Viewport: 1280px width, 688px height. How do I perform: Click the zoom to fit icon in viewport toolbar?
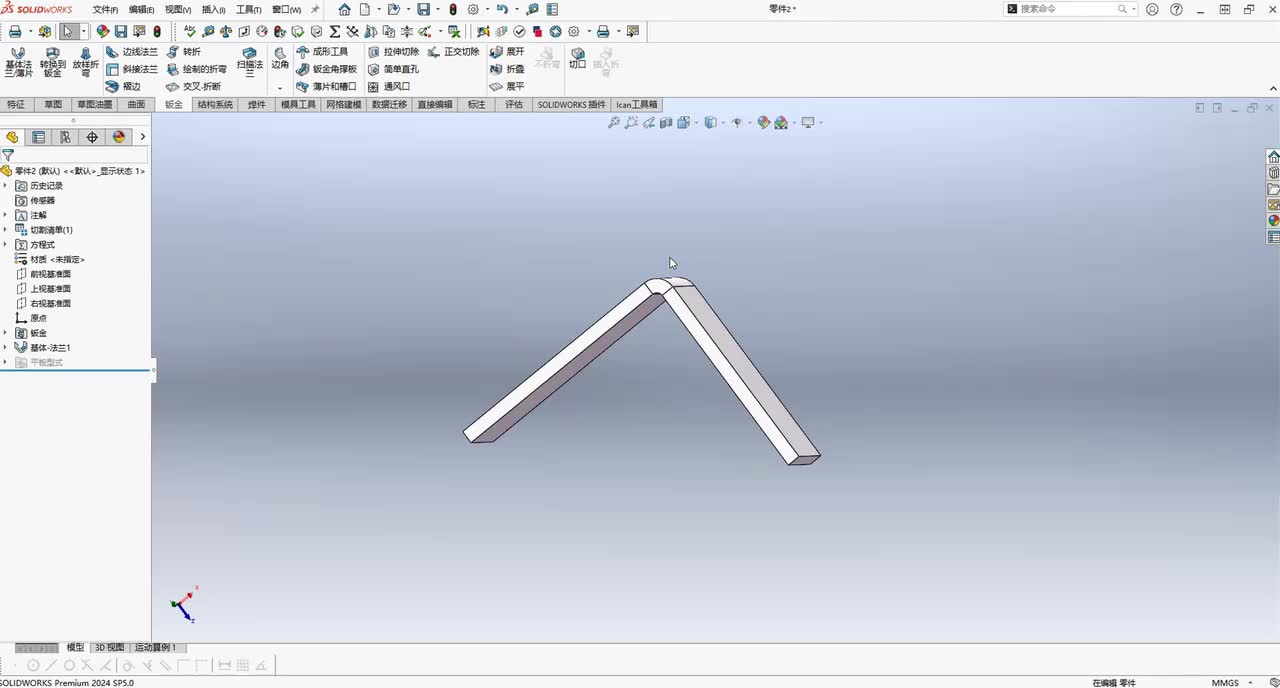pyautogui.click(x=614, y=123)
